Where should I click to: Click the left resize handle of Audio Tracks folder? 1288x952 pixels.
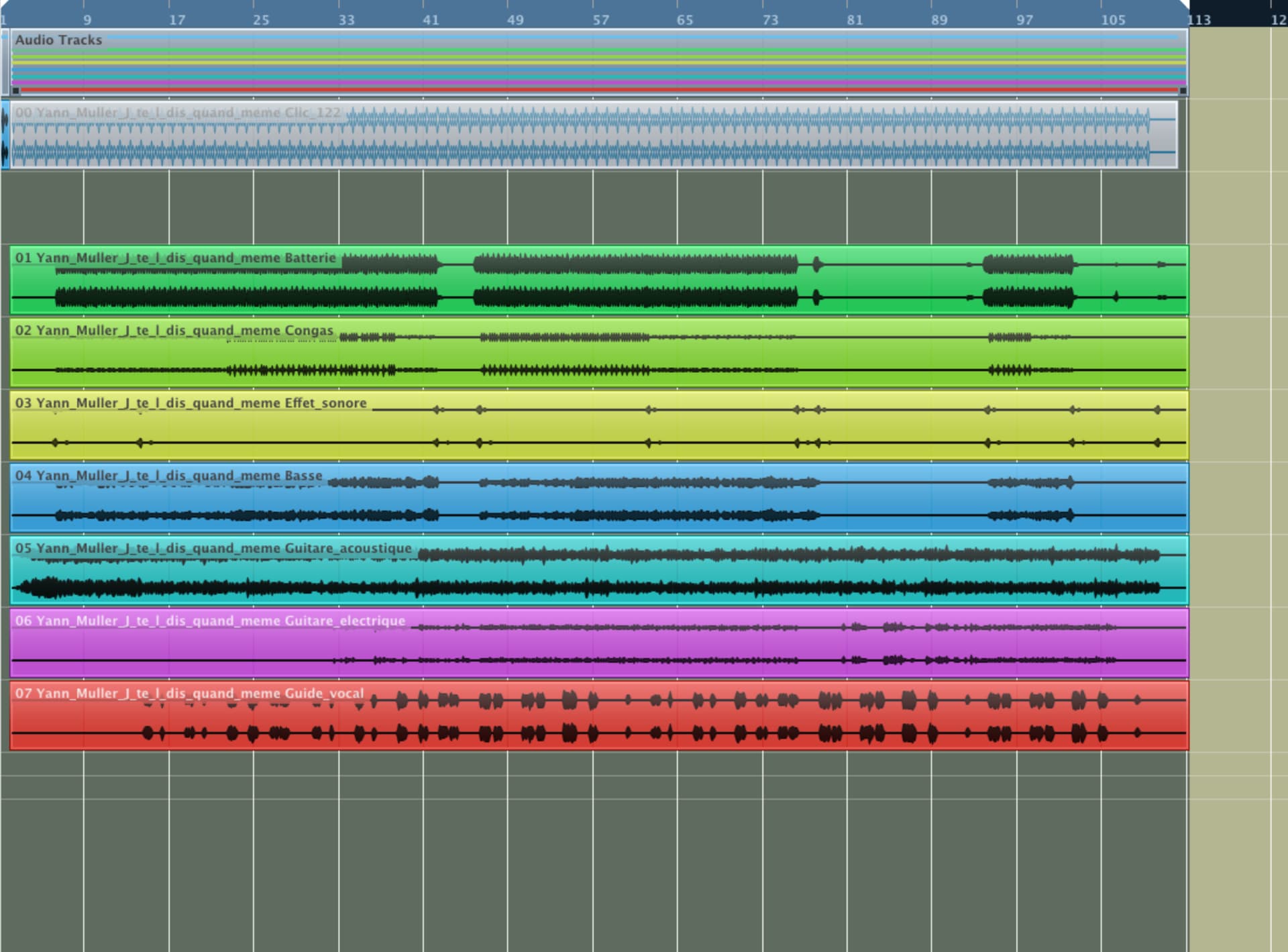pos(16,91)
